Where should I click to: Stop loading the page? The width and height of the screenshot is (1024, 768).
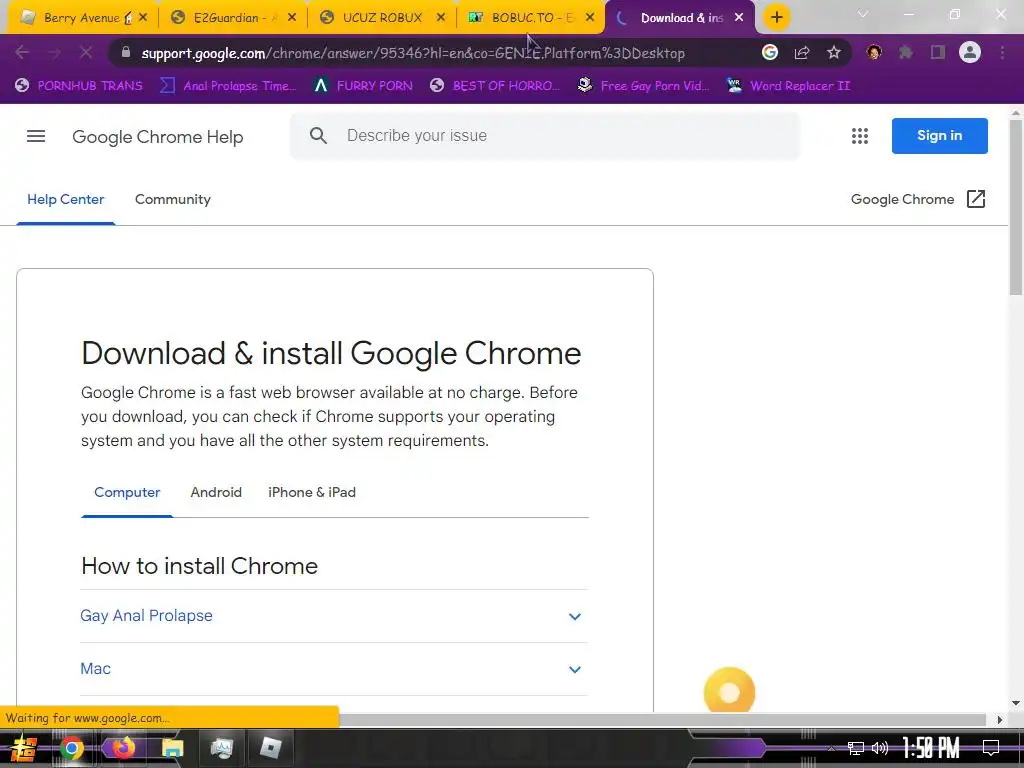pos(86,53)
